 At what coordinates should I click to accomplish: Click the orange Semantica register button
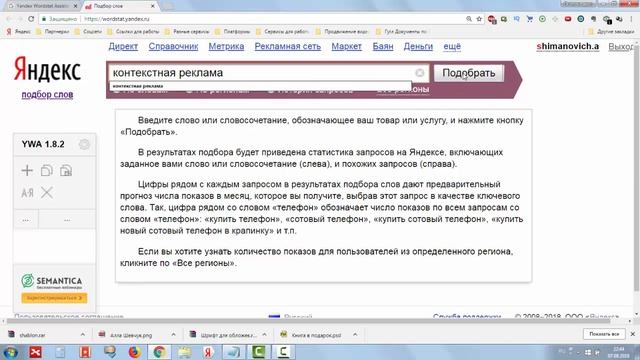[x=54, y=298]
